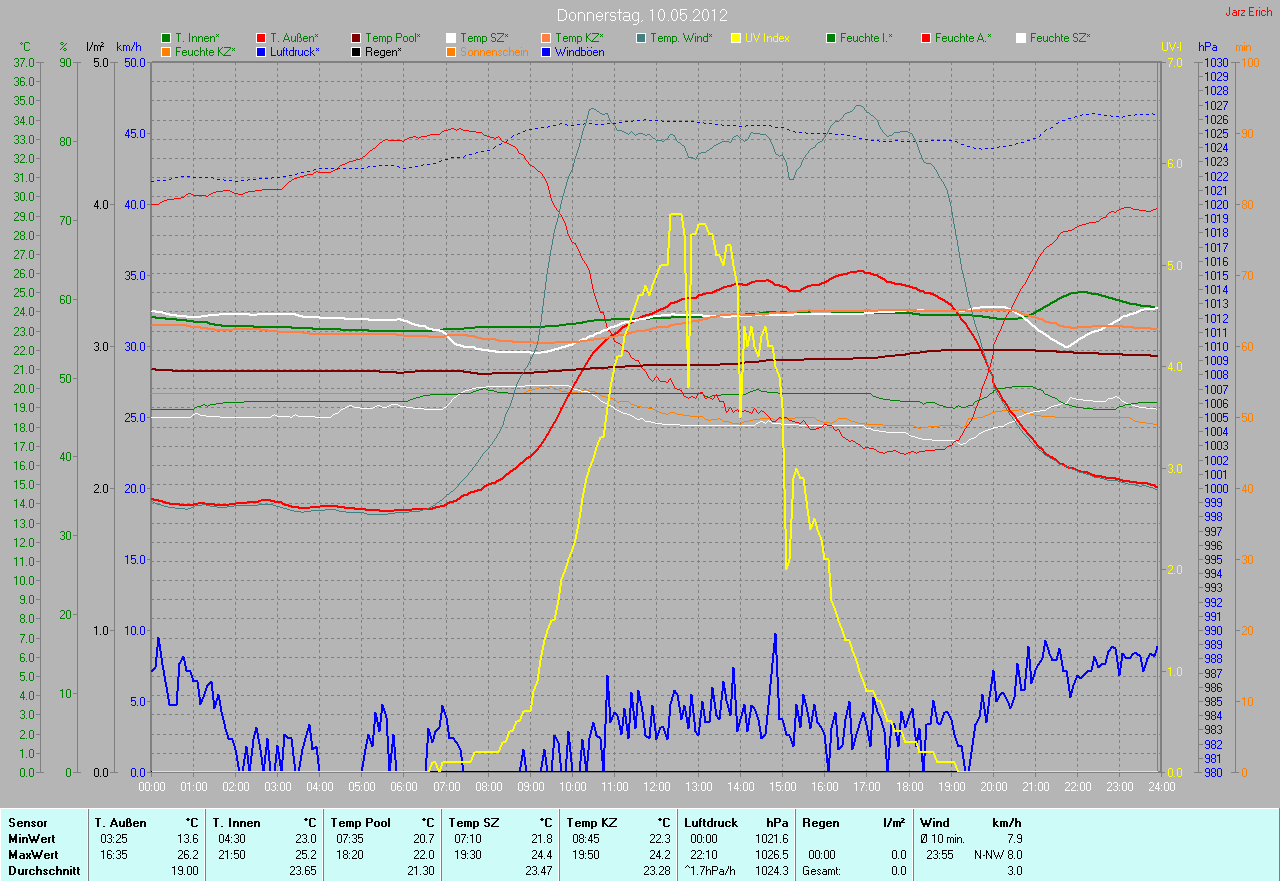Click the dark red Temp Pool legend swatch
The width and height of the screenshot is (1280, 881).
pyautogui.click(x=356, y=38)
